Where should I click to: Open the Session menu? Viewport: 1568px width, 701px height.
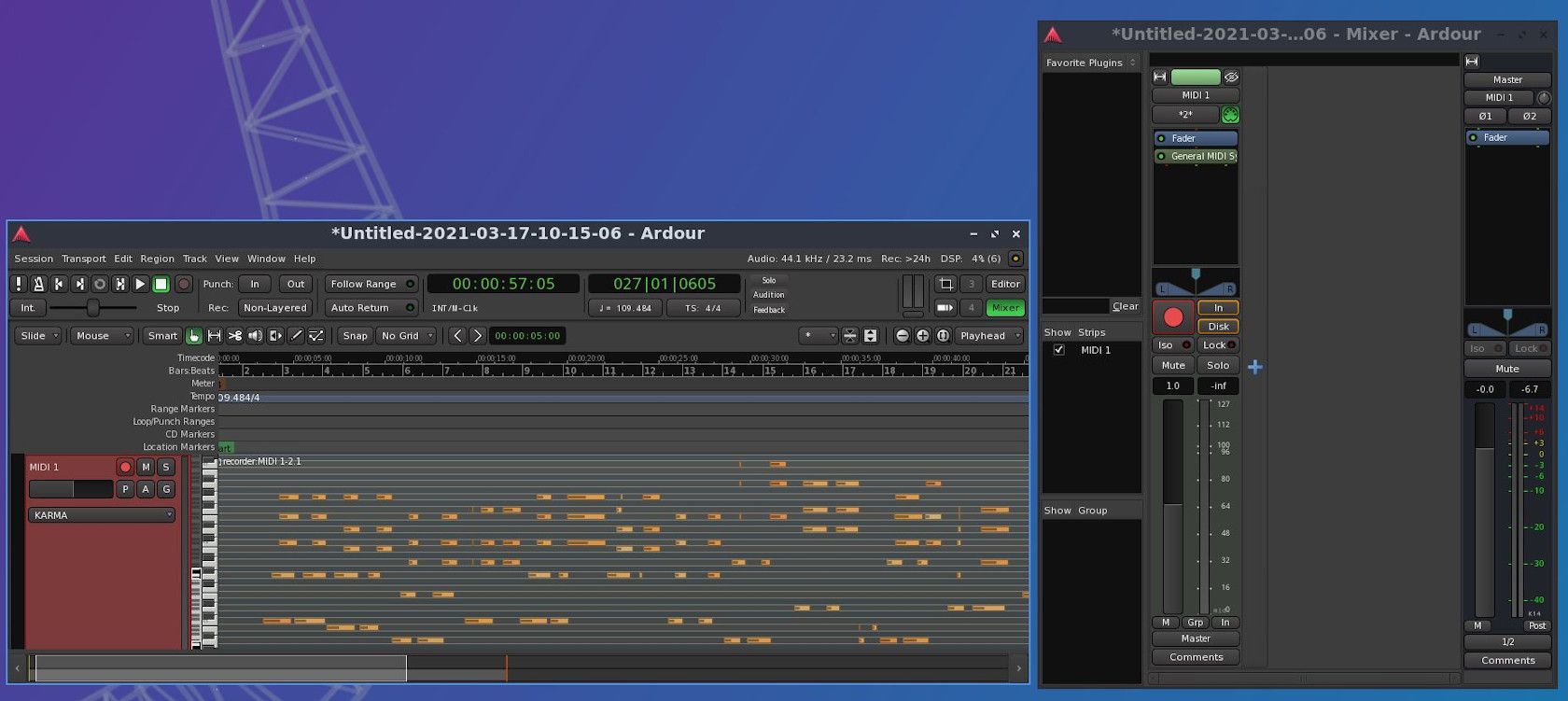click(x=34, y=259)
